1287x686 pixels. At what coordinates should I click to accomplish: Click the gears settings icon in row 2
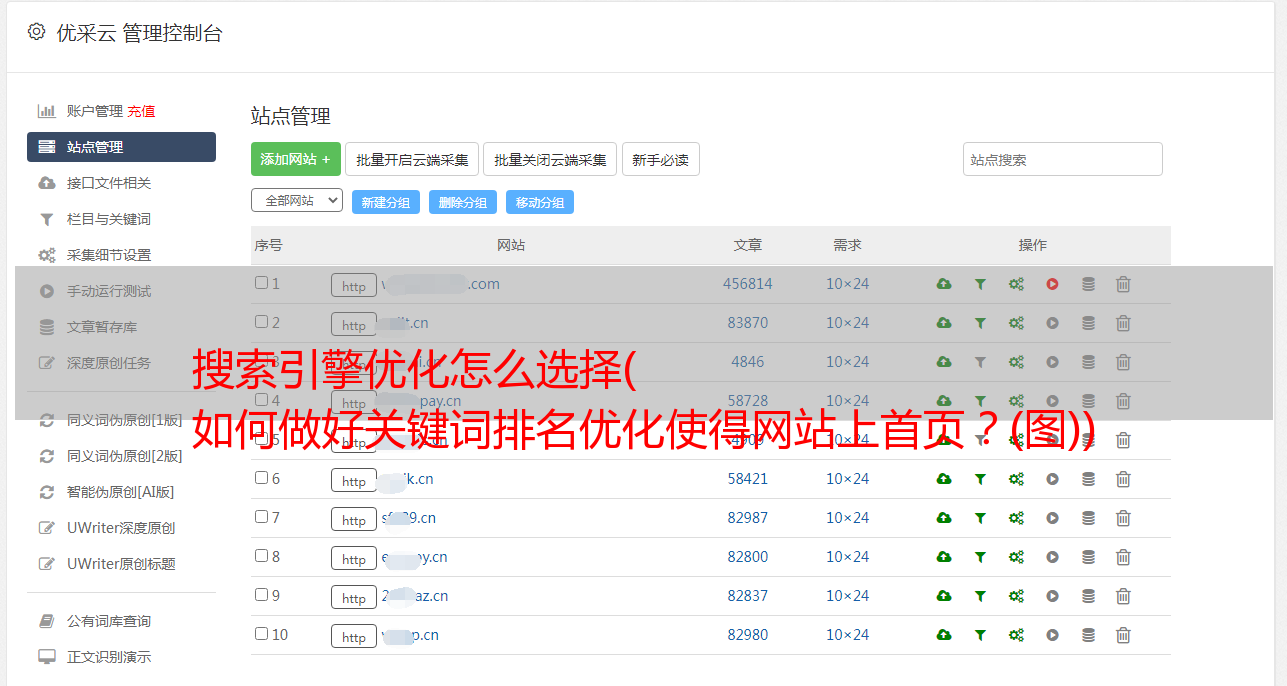(1016, 323)
